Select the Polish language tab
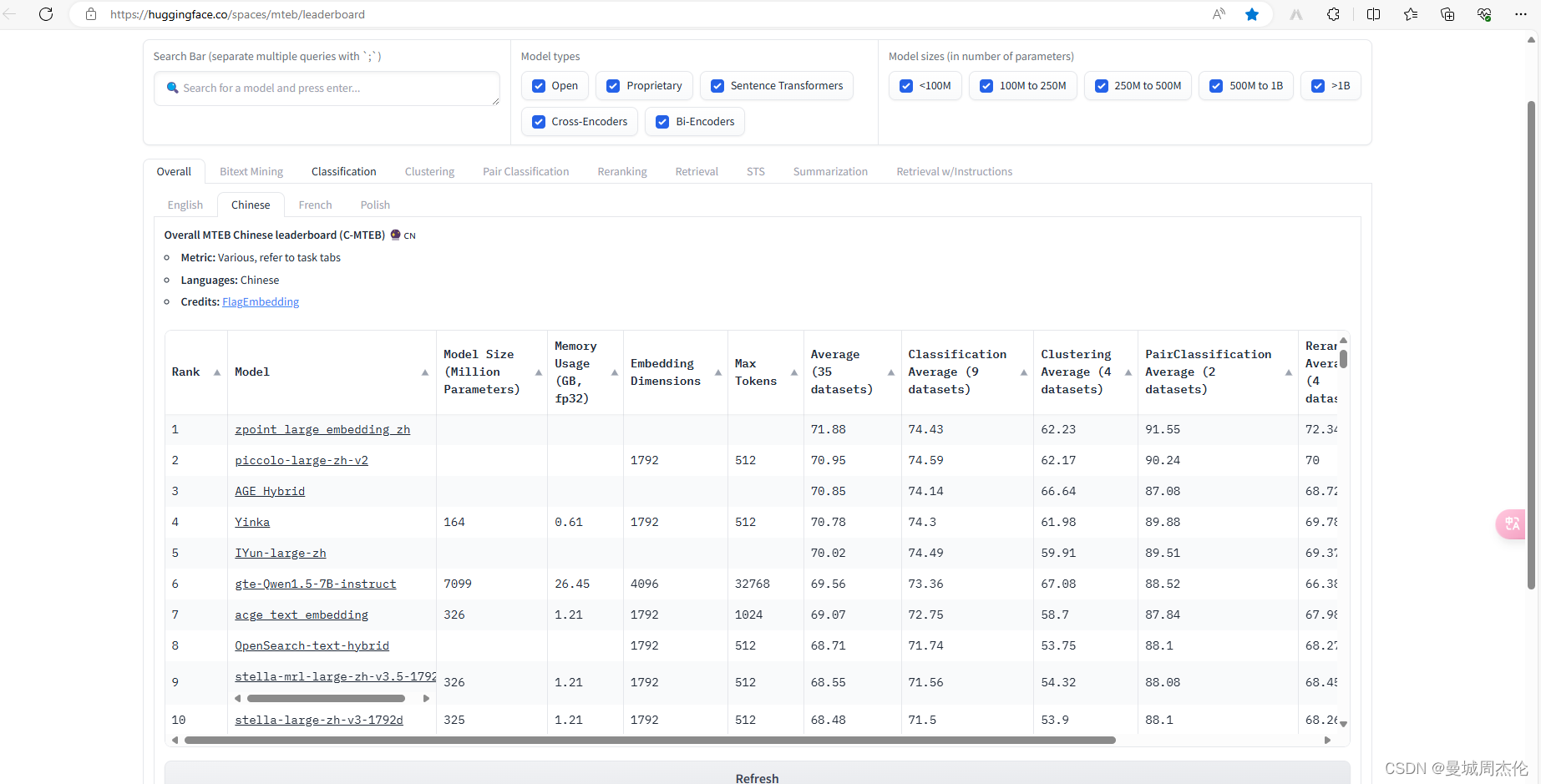 tap(375, 205)
